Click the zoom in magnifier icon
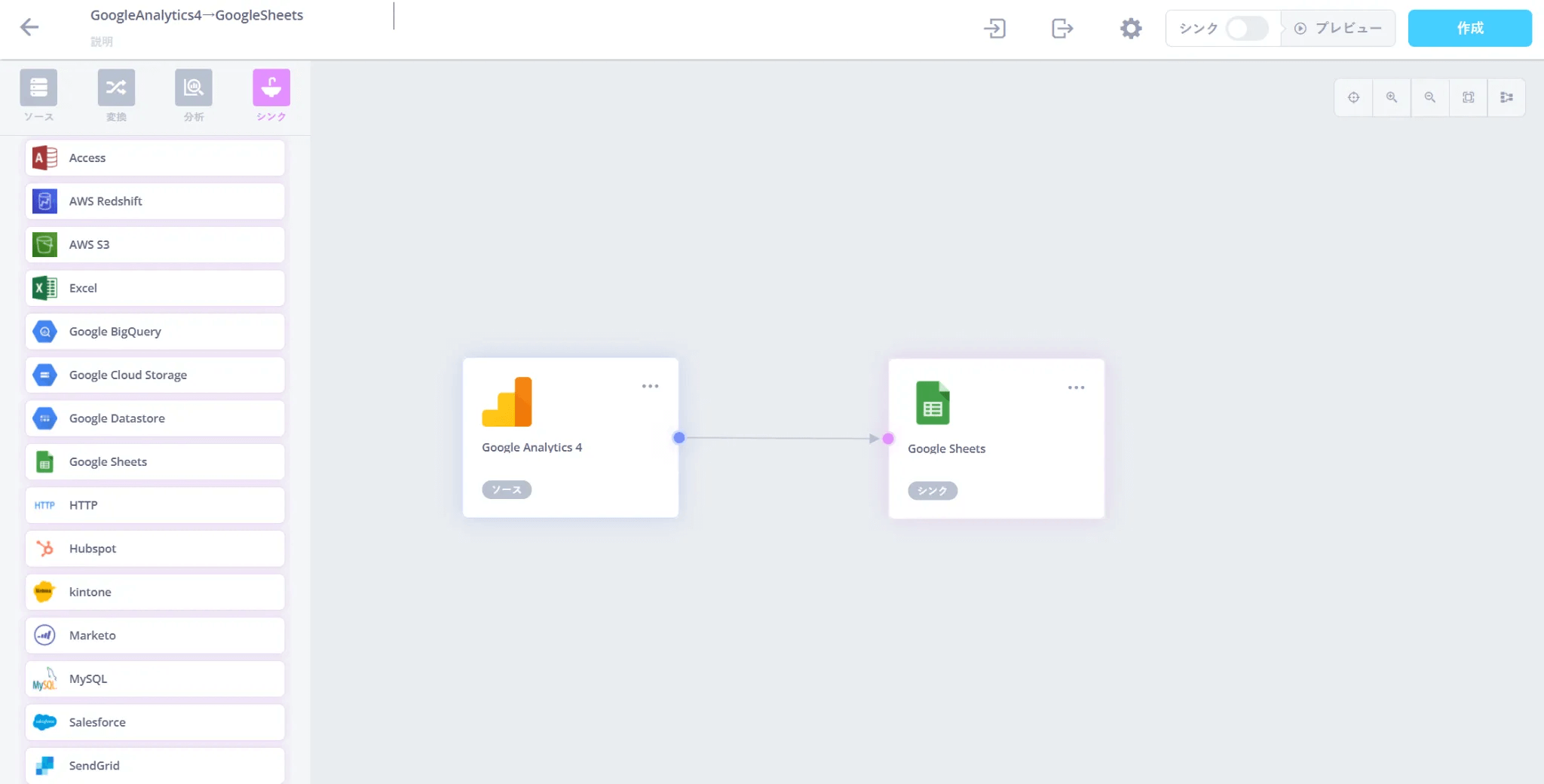Viewport: 1544px width, 784px height. pos(1392,97)
